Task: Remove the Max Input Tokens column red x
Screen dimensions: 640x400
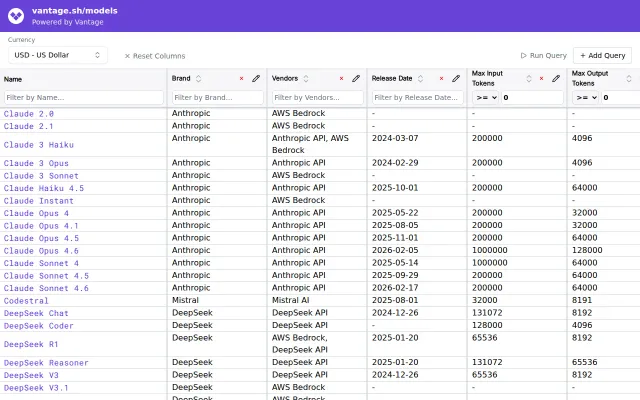Action: point(541,78)
